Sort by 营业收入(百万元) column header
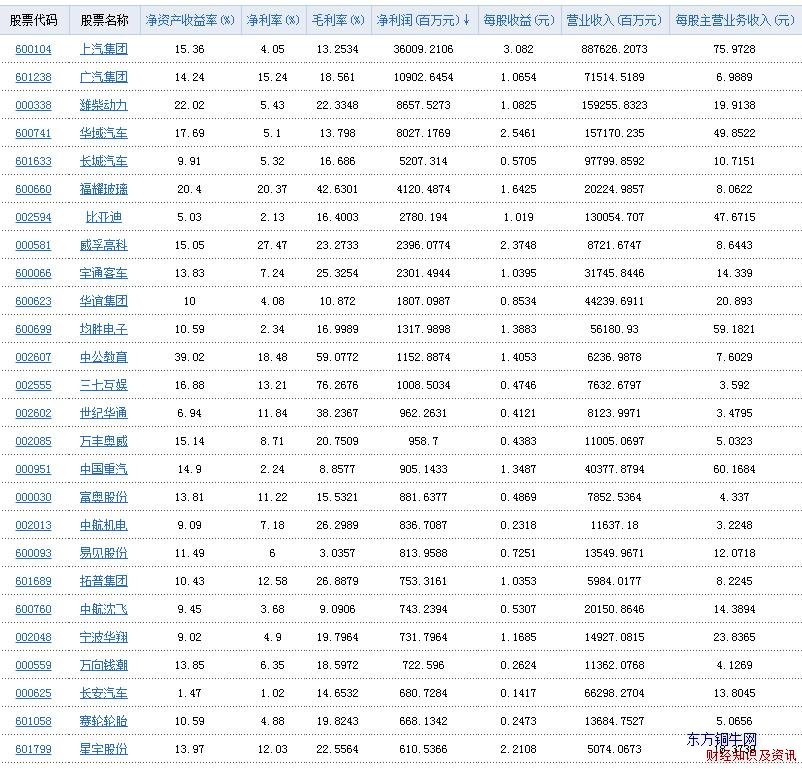 [614, 20]
